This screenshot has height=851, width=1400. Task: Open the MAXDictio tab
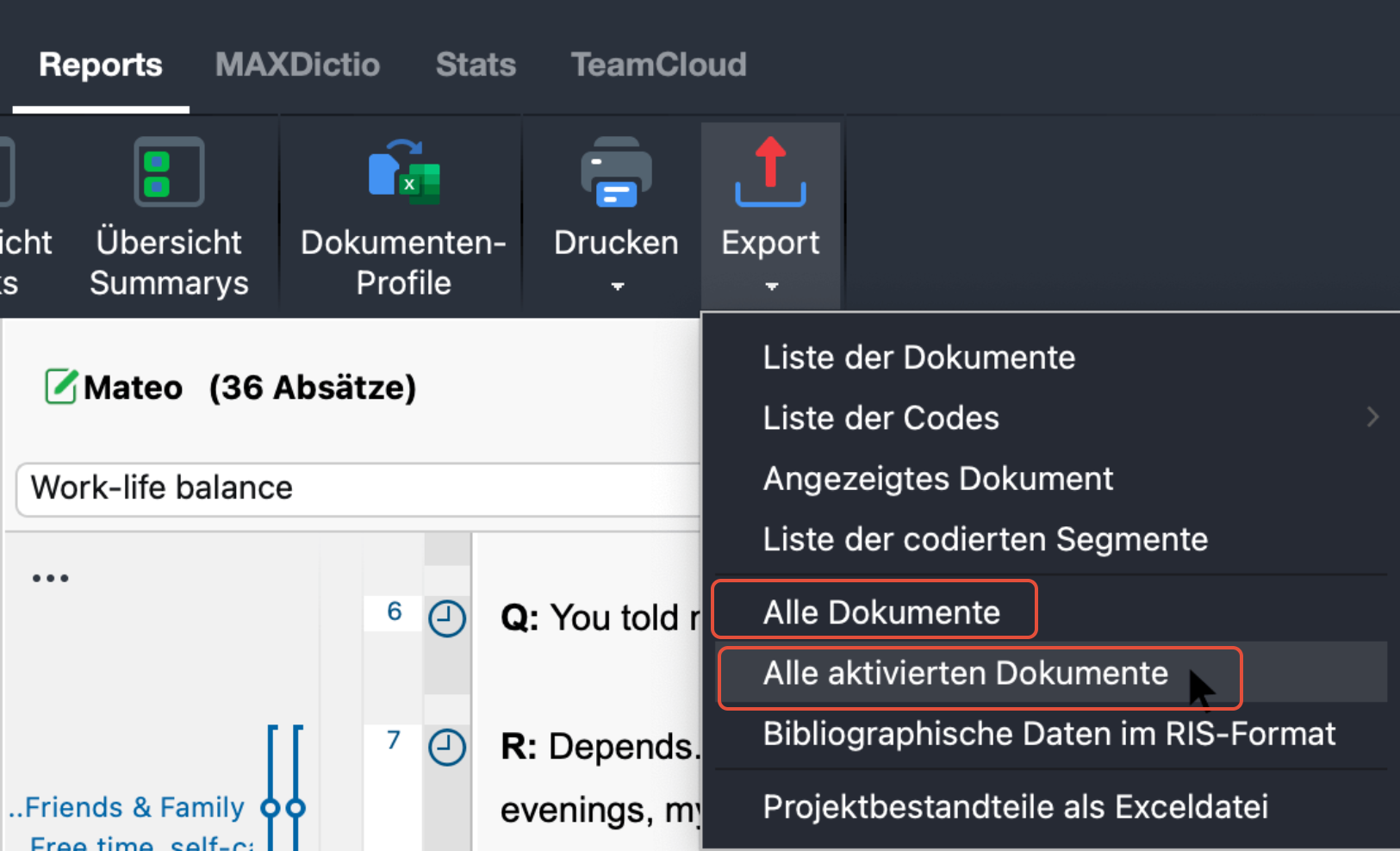tap(297, 65)
